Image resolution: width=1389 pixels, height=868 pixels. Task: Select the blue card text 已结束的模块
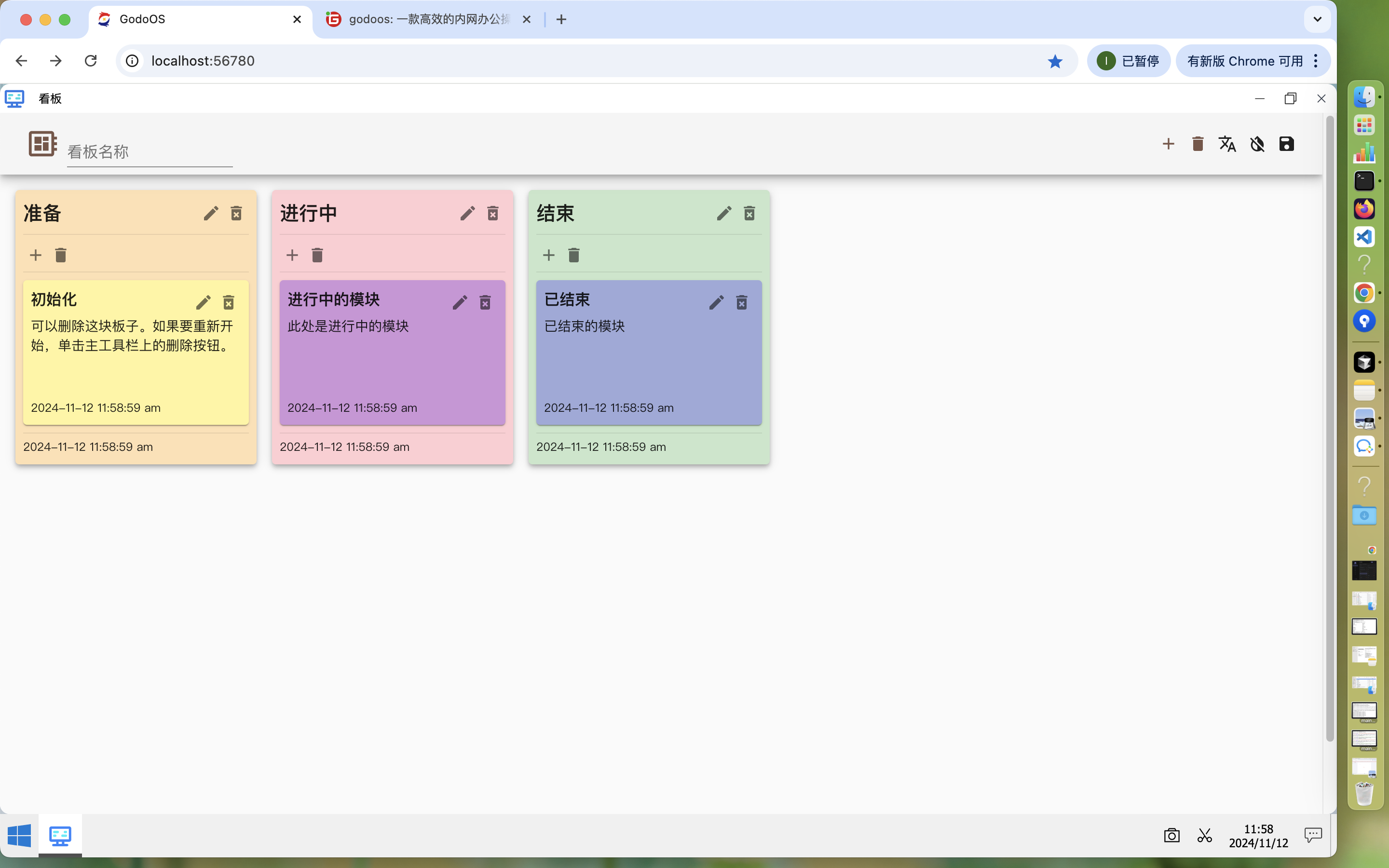pyautogui.click(x=585, y=326)
